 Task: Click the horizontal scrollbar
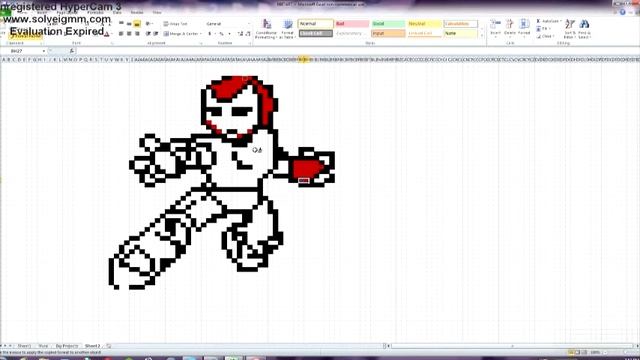pyautogui.click(x=512, y=346)
